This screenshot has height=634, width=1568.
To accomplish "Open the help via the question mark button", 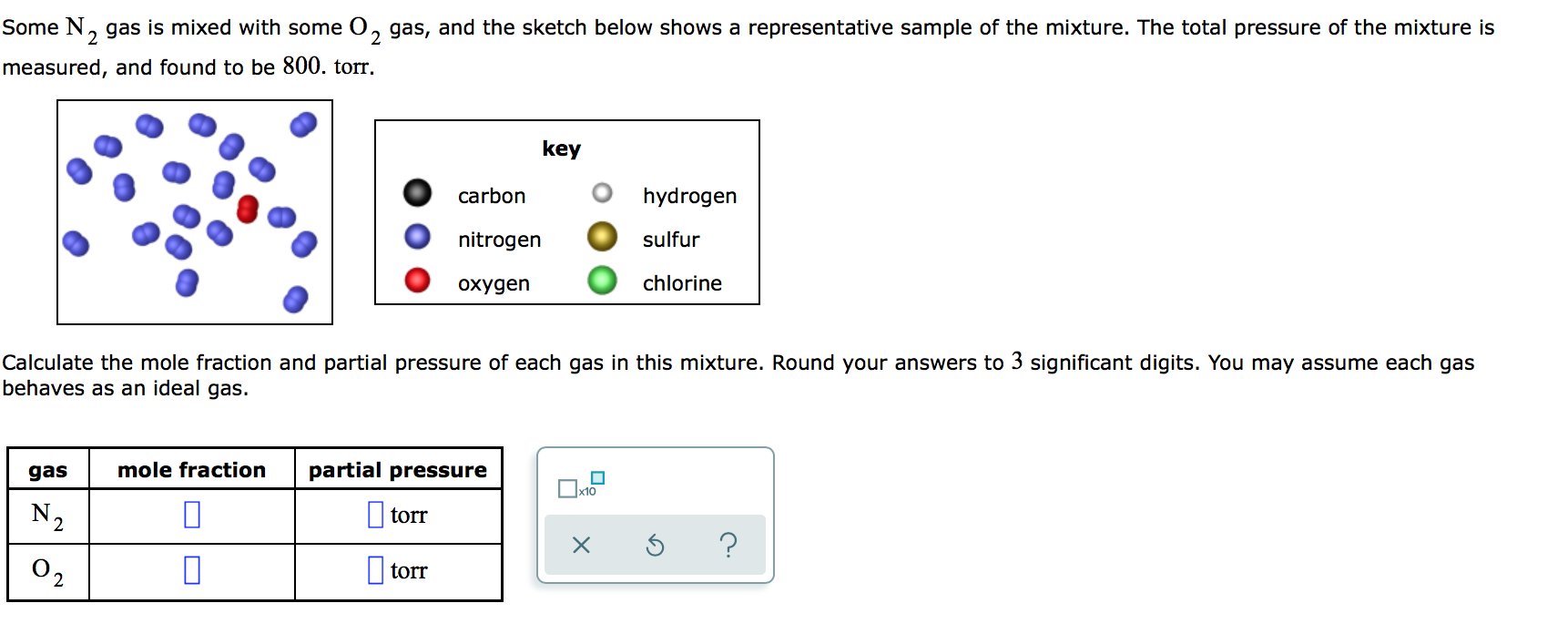I will tap(728, 544).
